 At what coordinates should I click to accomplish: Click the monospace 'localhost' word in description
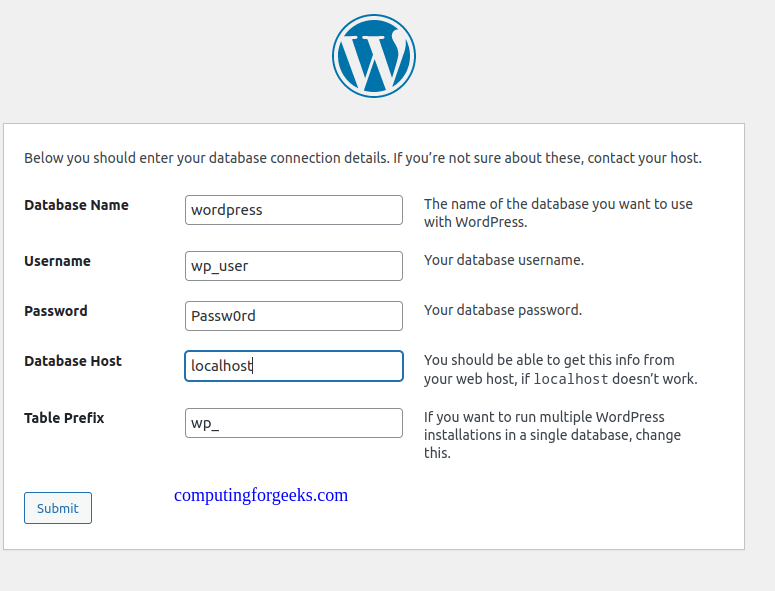(571, 380)
